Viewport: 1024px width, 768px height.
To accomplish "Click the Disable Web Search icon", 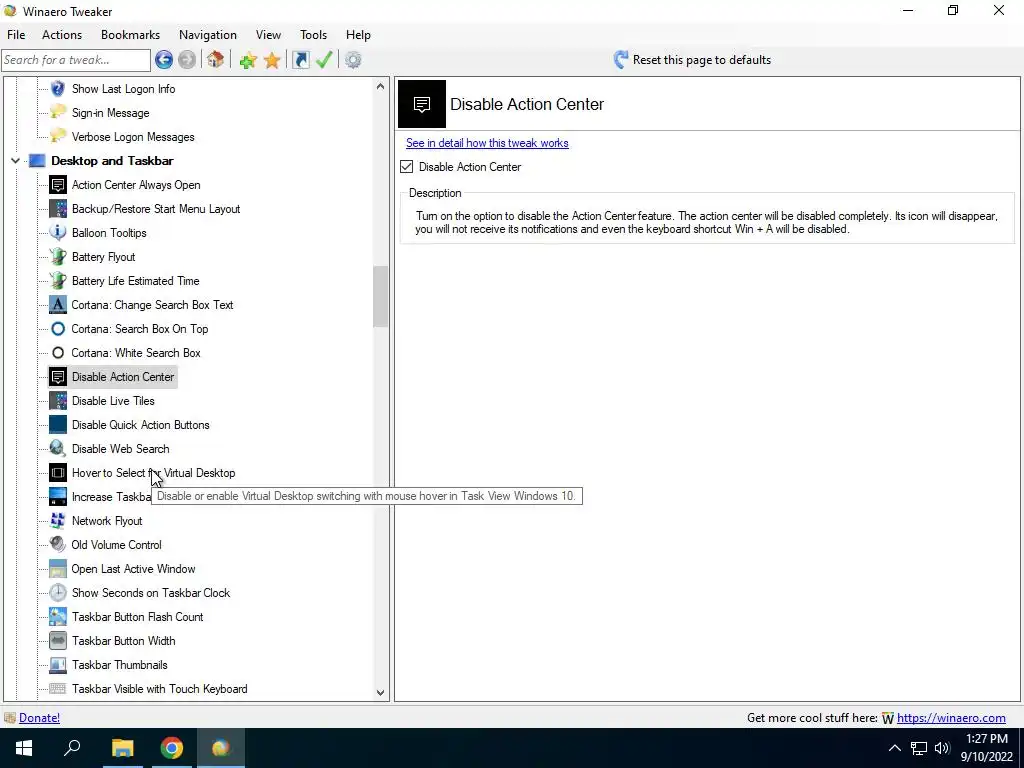I will [x=58, y=449].
